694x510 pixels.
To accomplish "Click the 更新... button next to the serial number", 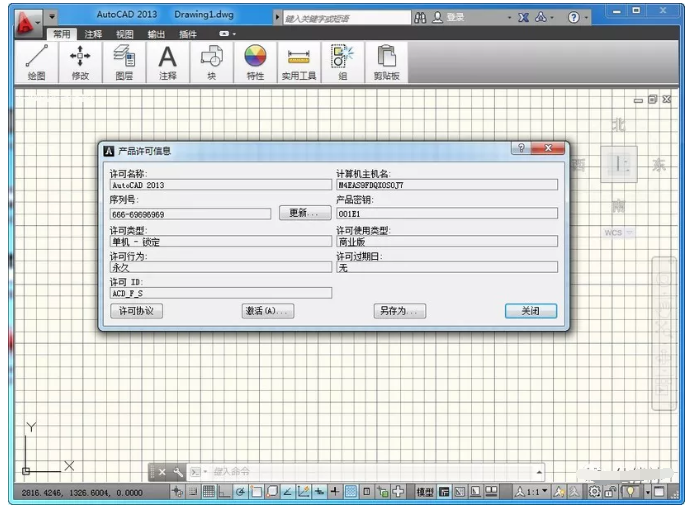I will (305, 213).
